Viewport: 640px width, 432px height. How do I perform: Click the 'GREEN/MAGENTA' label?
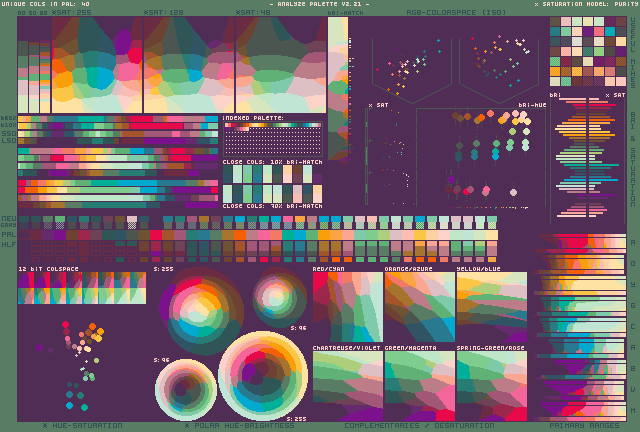point(411,348)
